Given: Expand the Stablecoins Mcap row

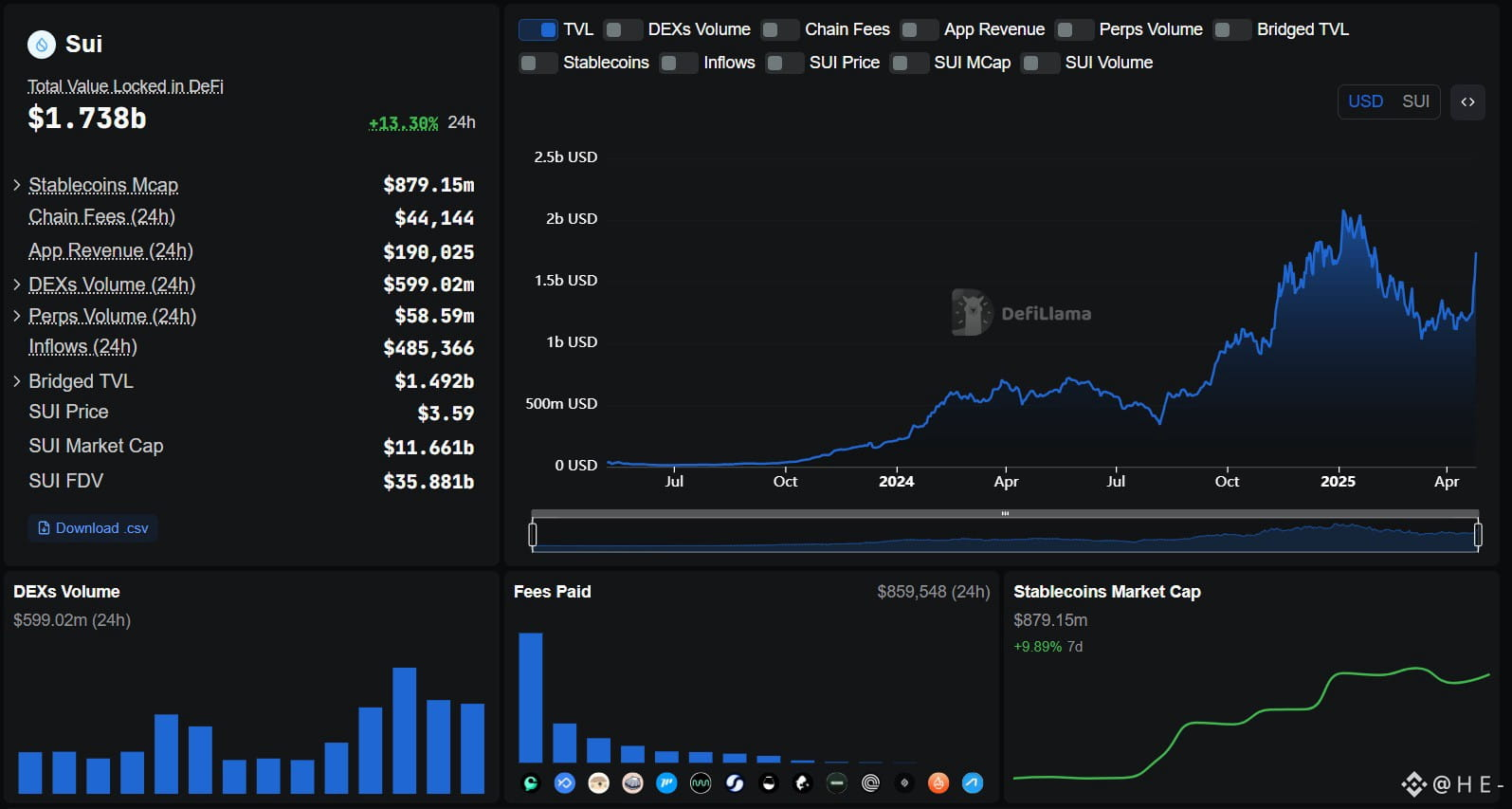Looking at the screenshot, I should [x=17, y=185].
